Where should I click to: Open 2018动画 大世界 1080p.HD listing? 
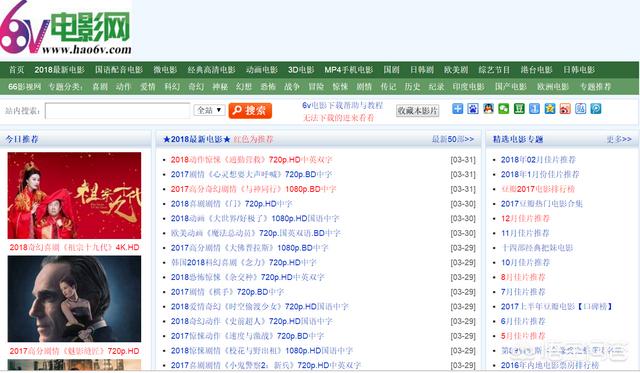(x=255, y=218)
